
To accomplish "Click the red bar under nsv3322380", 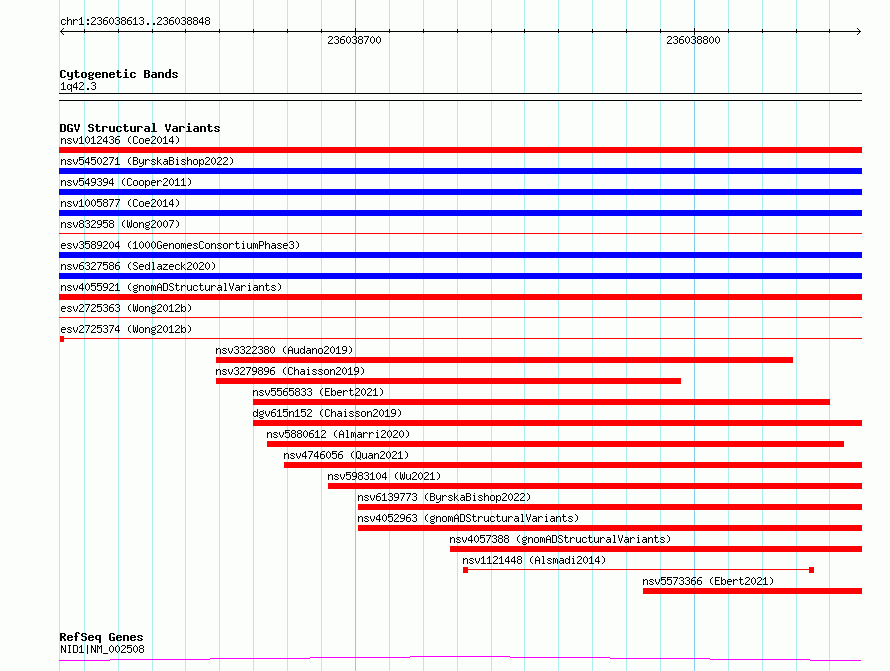I will [504, 360].
